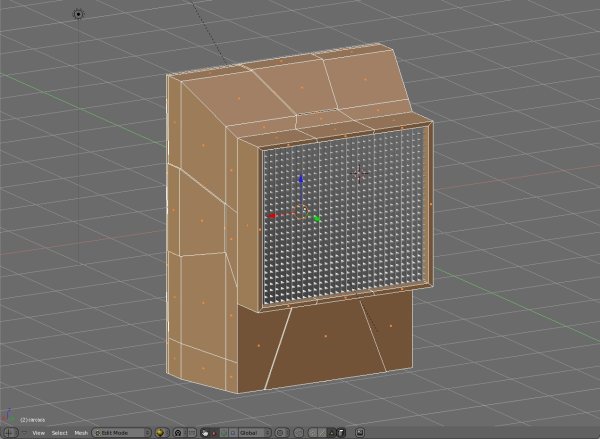Open the editor type selector icon
Screen dimensions: 600x439
point(10,433)
